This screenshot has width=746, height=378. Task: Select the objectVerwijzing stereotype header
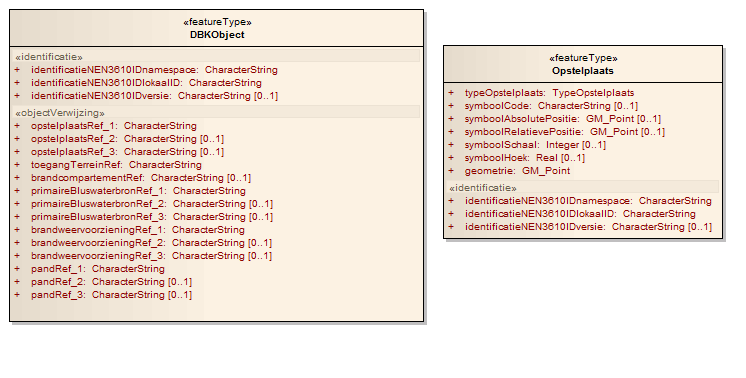60,113
